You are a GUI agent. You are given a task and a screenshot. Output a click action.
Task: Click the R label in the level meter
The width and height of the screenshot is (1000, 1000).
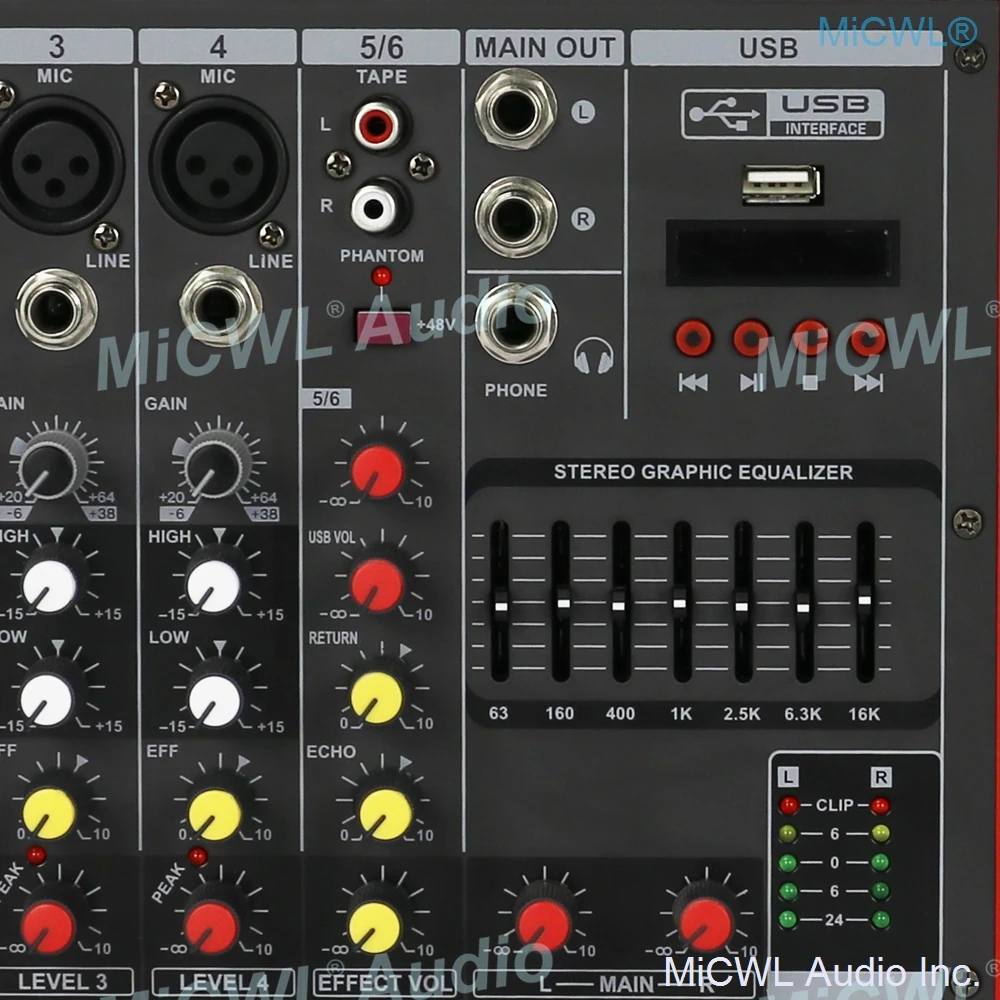pyautogui.click(x=881, y=777)
